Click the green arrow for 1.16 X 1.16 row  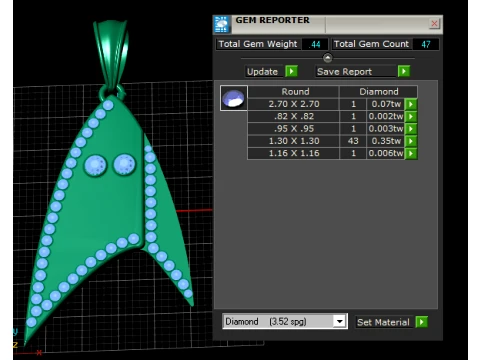[x=411, y=154]
